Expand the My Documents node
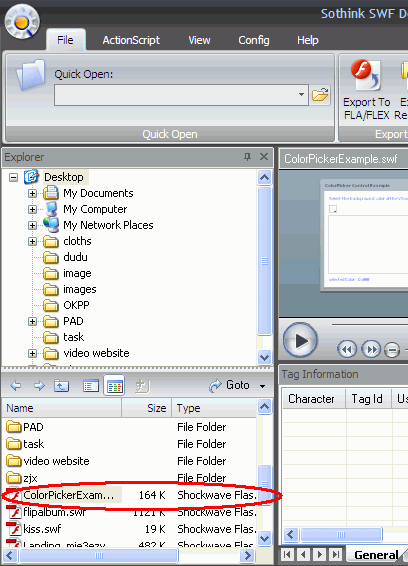 (32, 193)
